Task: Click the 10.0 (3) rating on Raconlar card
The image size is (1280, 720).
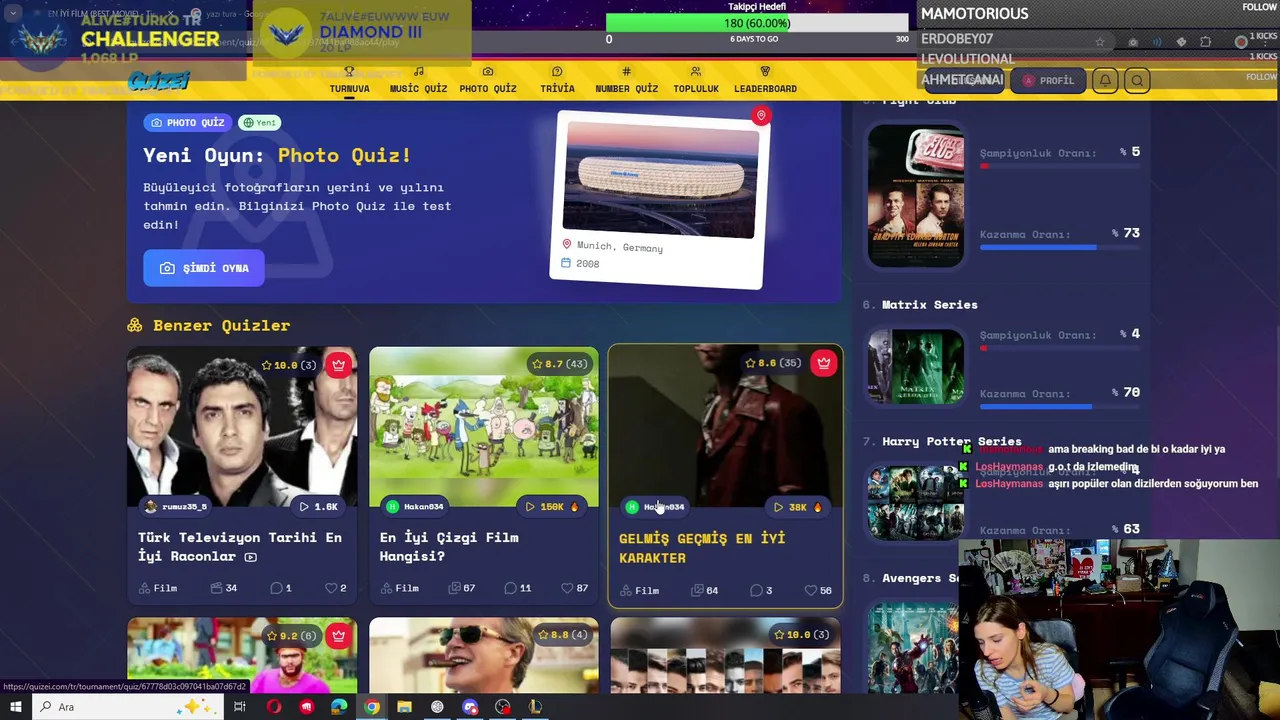Action: click(289, 365)
